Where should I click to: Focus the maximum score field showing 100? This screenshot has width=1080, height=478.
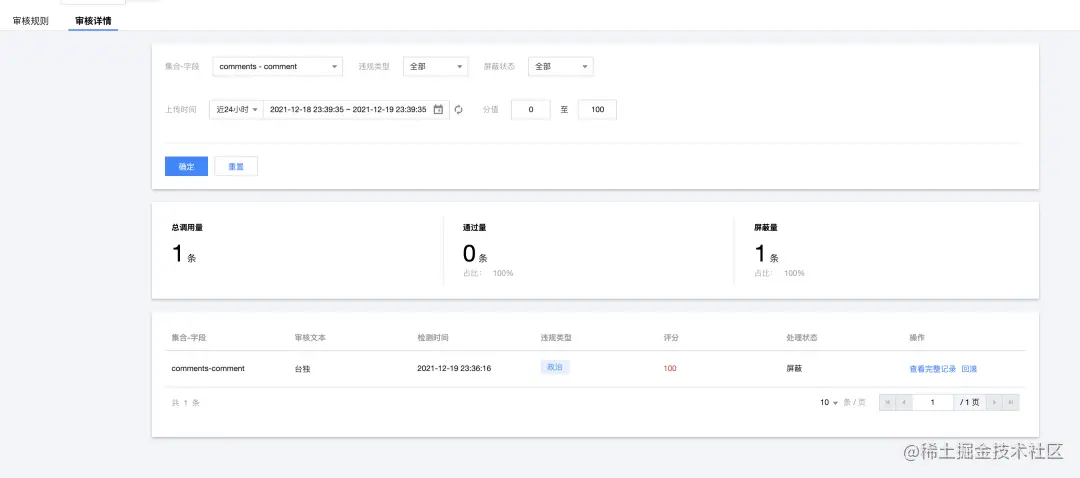click(x=597, y=110)
